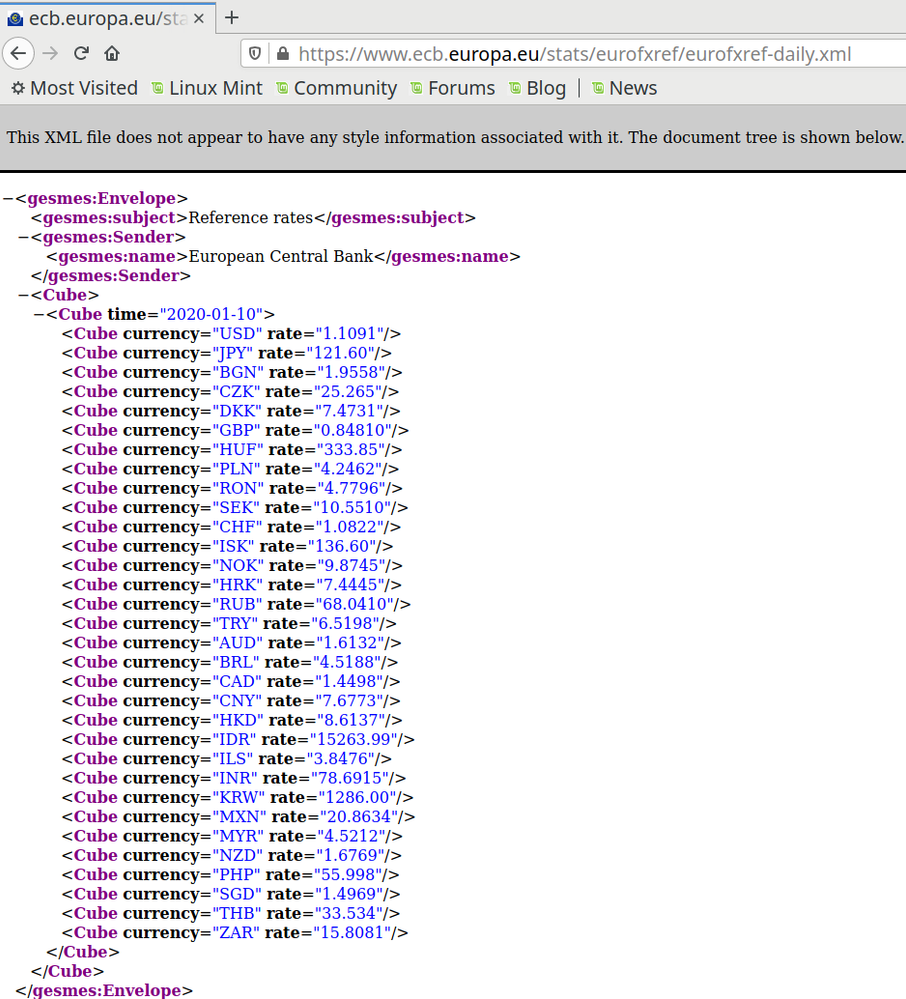The width and height of the screenshot is (906, 999).
Task: Open the Most Visited bookmarks folder
Action: [x=75, y=88]
